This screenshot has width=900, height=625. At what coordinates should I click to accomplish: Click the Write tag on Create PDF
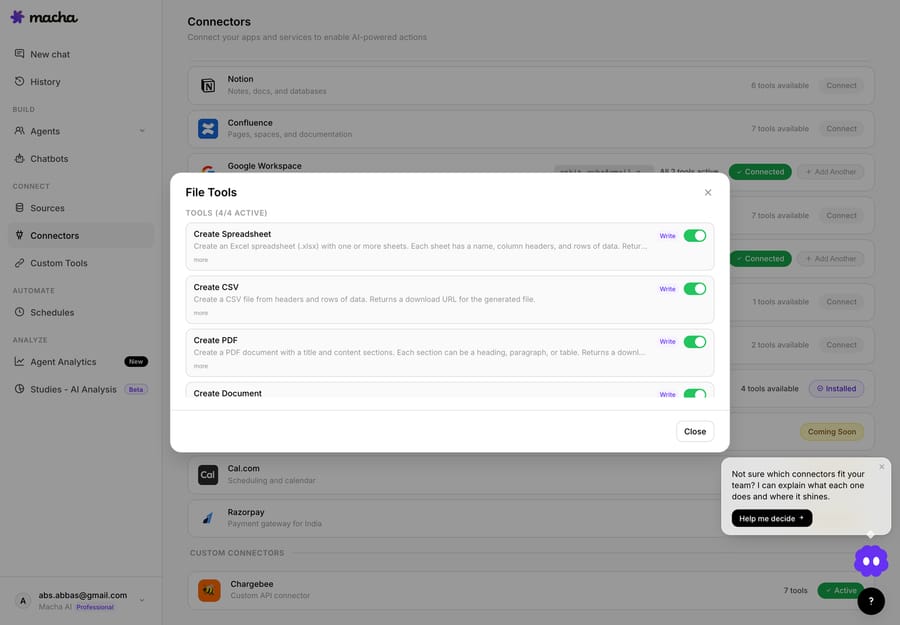(668, 341)
